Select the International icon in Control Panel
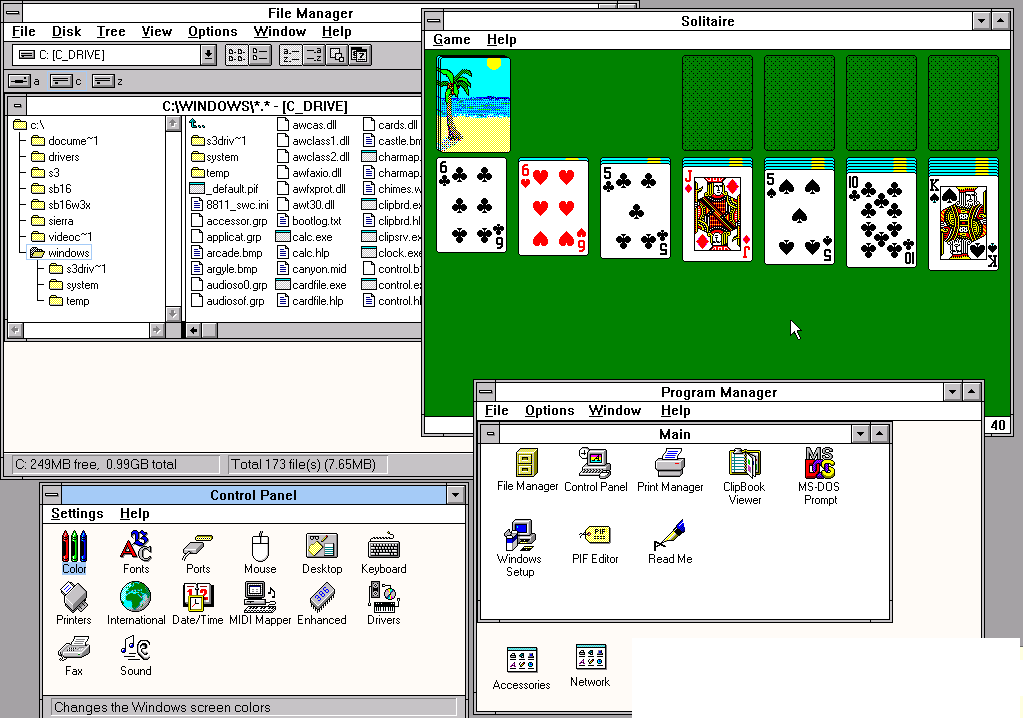This screenshot has width=1023, height=718. (x=136, y=604)
